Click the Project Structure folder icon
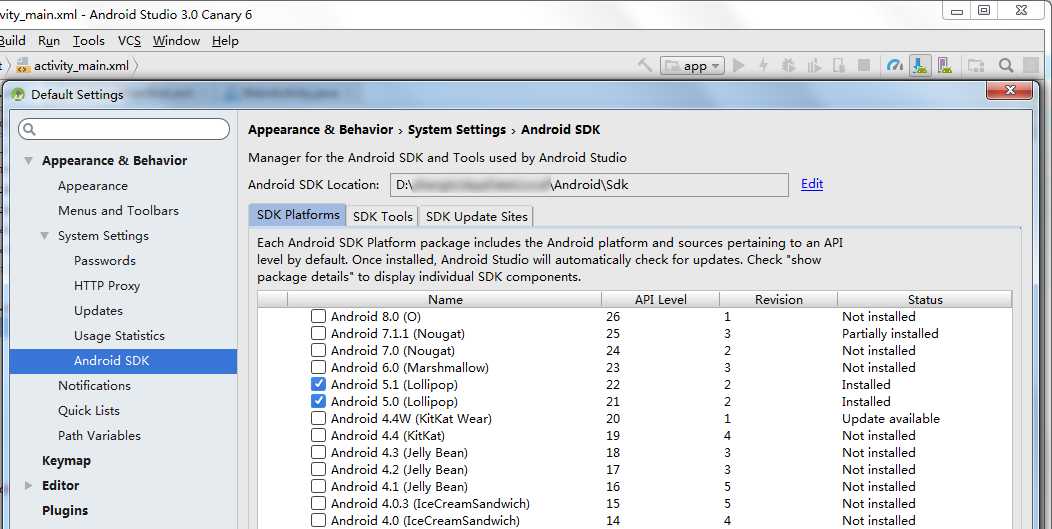Image resolution: width=1052 pixels, height=529 pixels. 976,65
